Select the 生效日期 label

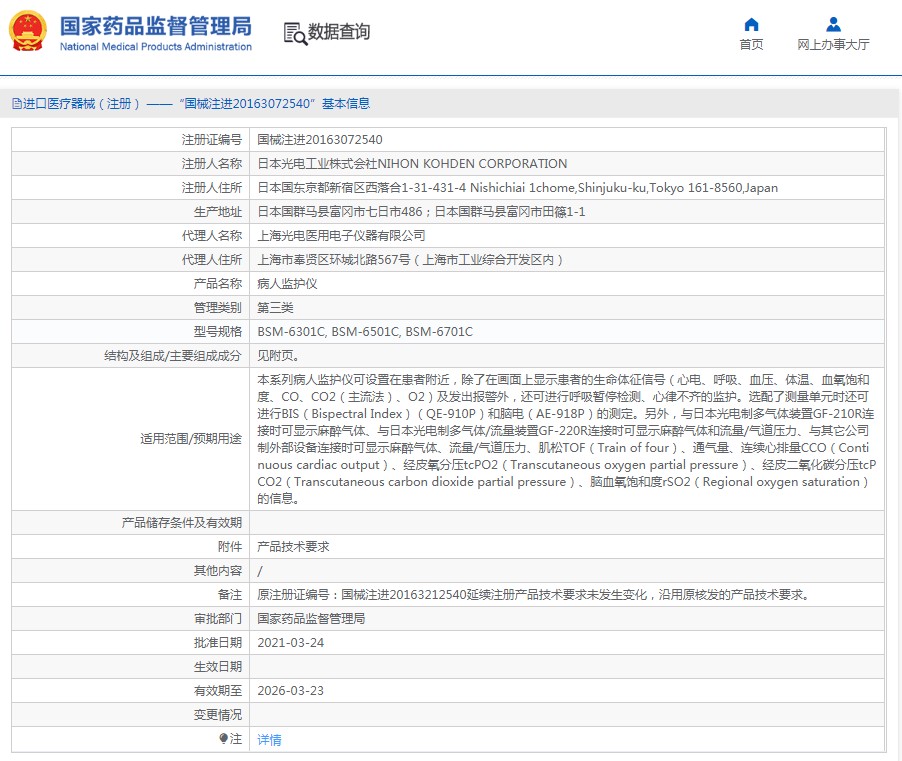(218, 667)
